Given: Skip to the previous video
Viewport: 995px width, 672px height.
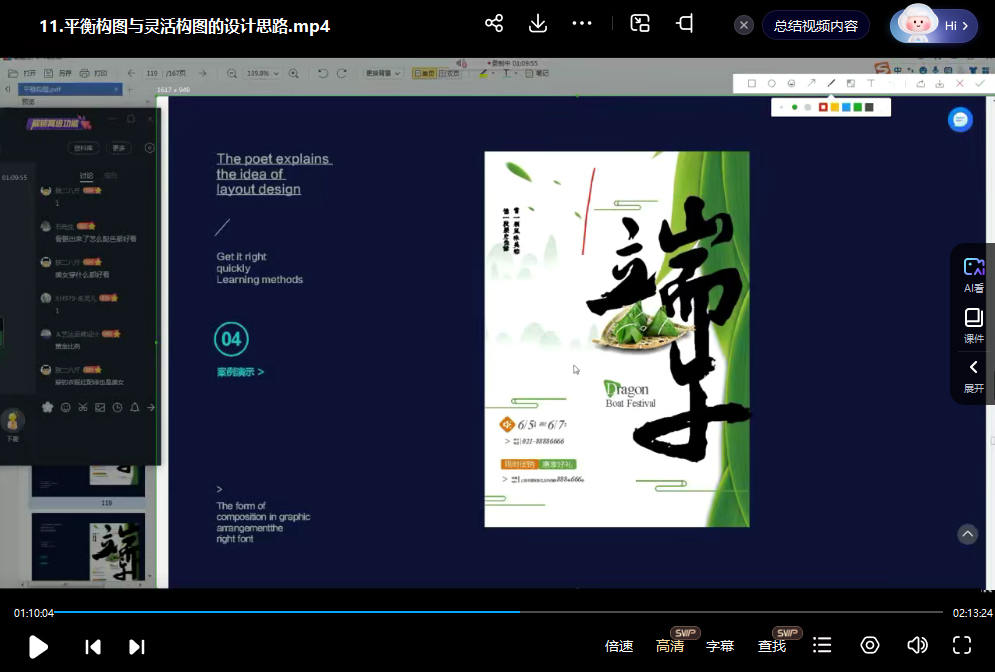Looking at the screenshot, I should point(93,646).
